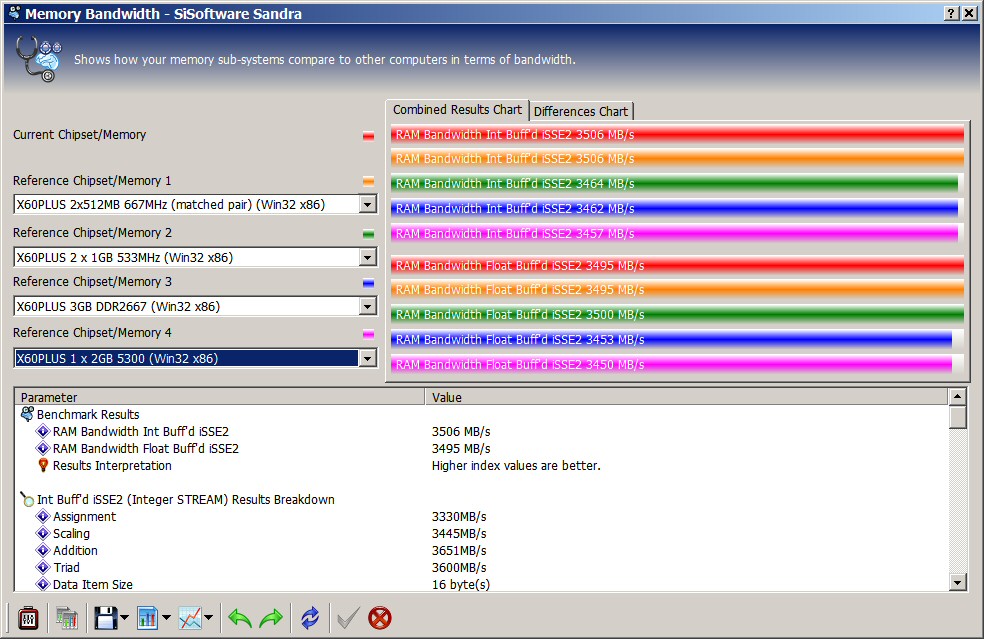Click the Addition value '3651MB/s'
The height and width of the screenshot is (639, 984).
(459, 550)
